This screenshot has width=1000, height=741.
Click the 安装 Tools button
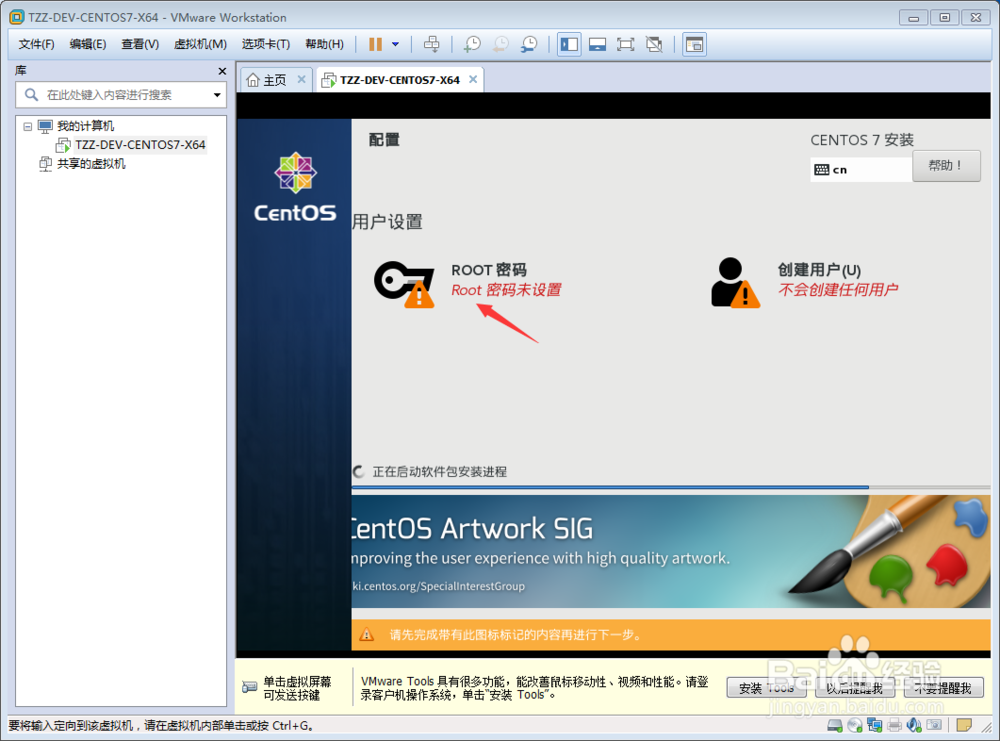[x=766, y=688]
